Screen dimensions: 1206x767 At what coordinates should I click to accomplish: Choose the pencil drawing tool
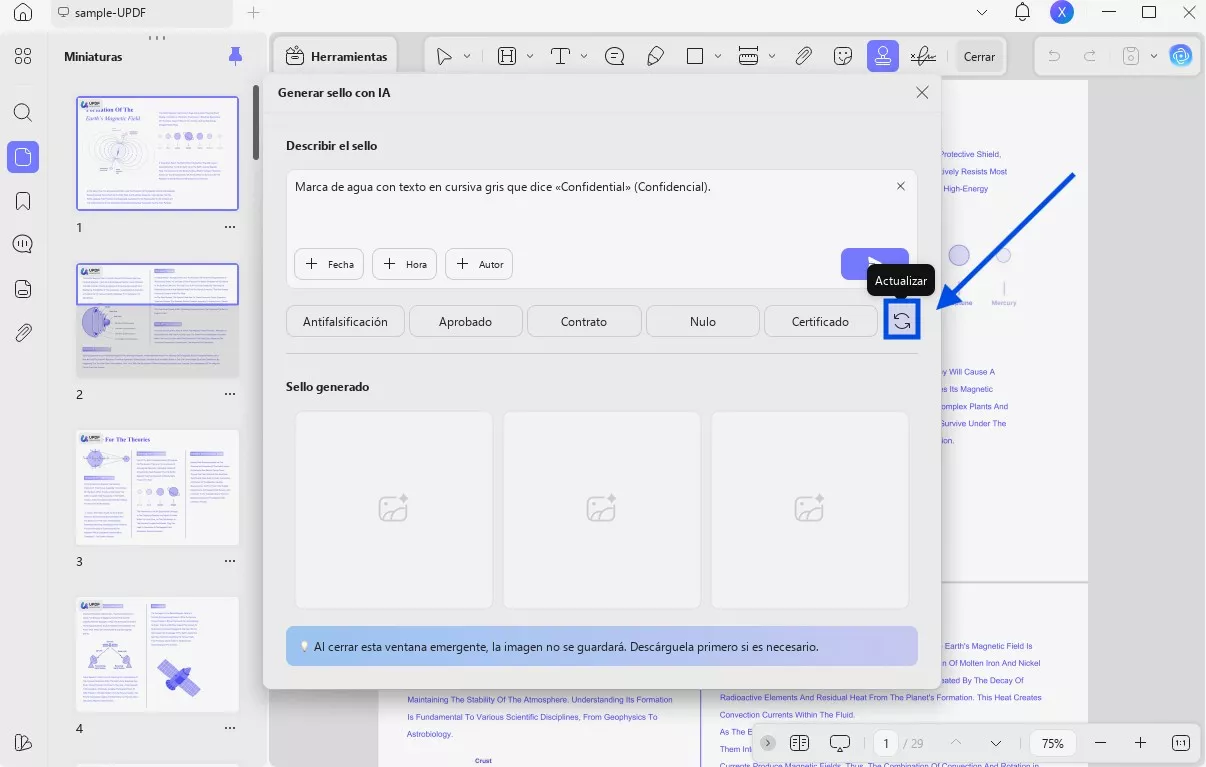click(655, 56)
